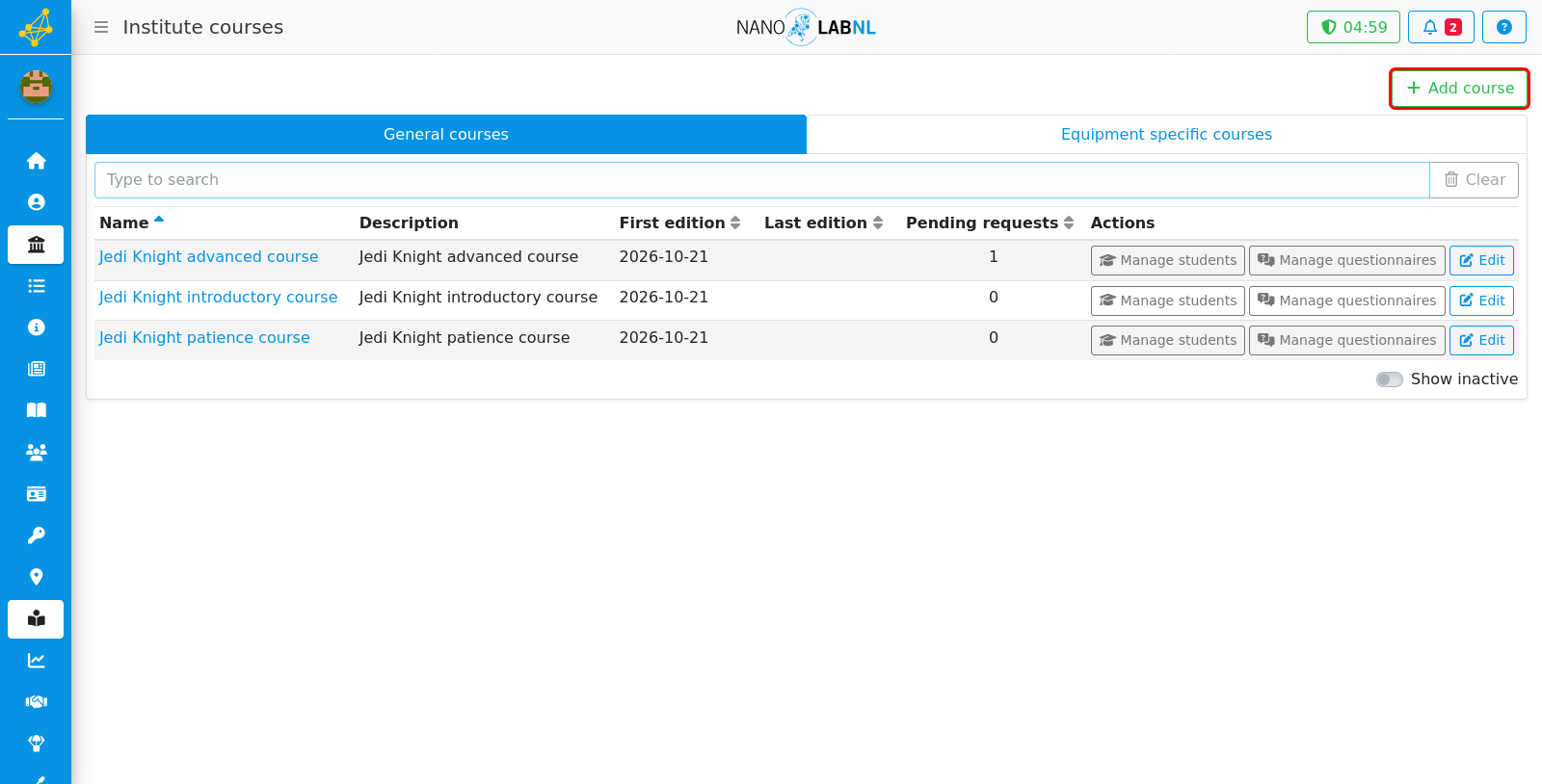Manage students for Jedi Knight advanced course

point(1168,260)
